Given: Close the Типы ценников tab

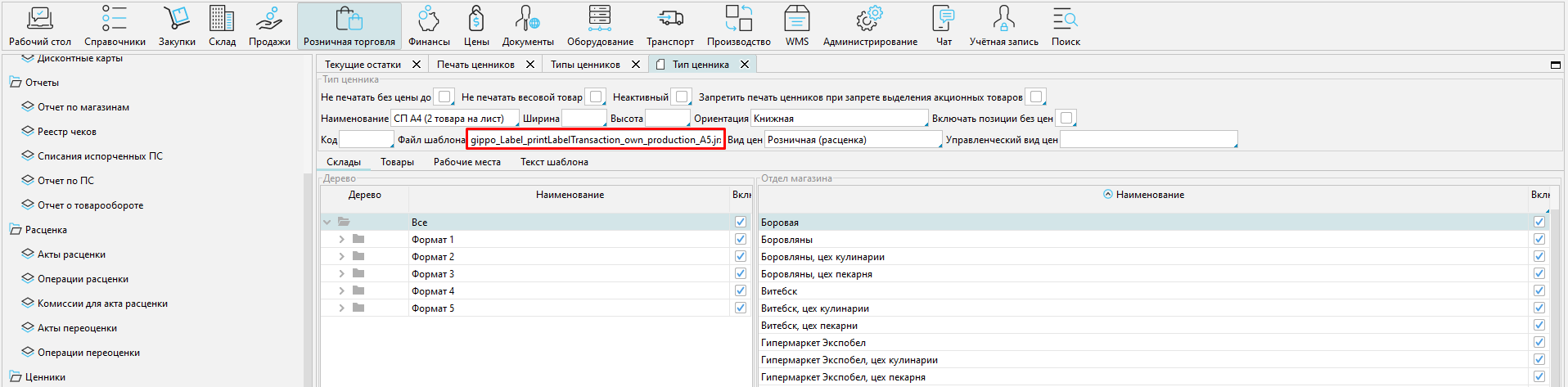Looking at the screenshot, I should click(x=635, y=65).
